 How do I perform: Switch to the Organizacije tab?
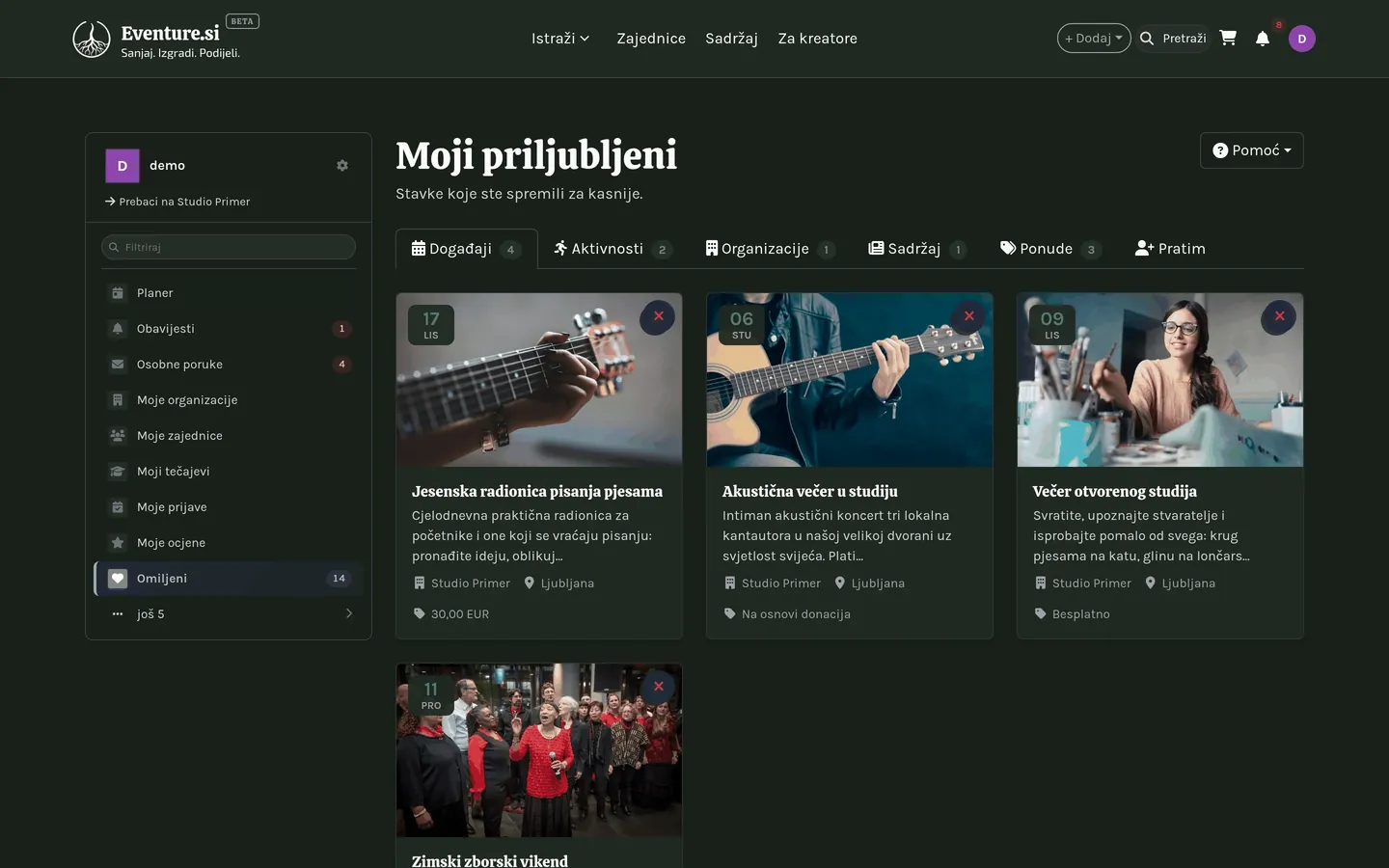(x=771, y=249)
